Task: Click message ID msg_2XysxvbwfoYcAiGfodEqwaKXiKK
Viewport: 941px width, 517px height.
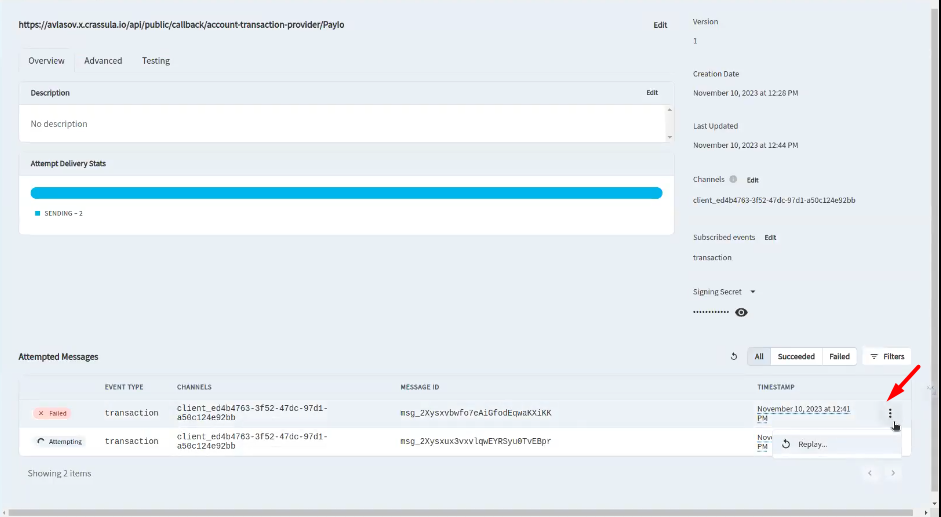Action: click(x=476, y=413)
